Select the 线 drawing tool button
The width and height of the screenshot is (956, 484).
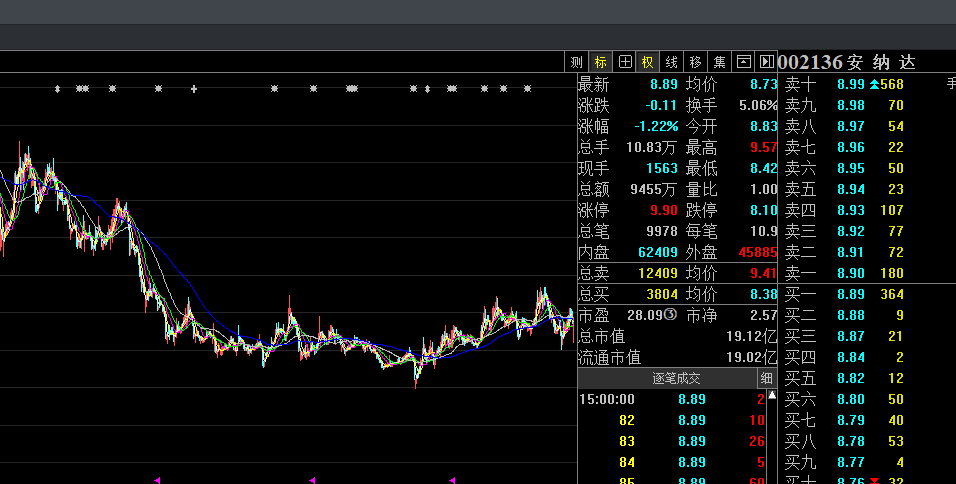(672, 62)
